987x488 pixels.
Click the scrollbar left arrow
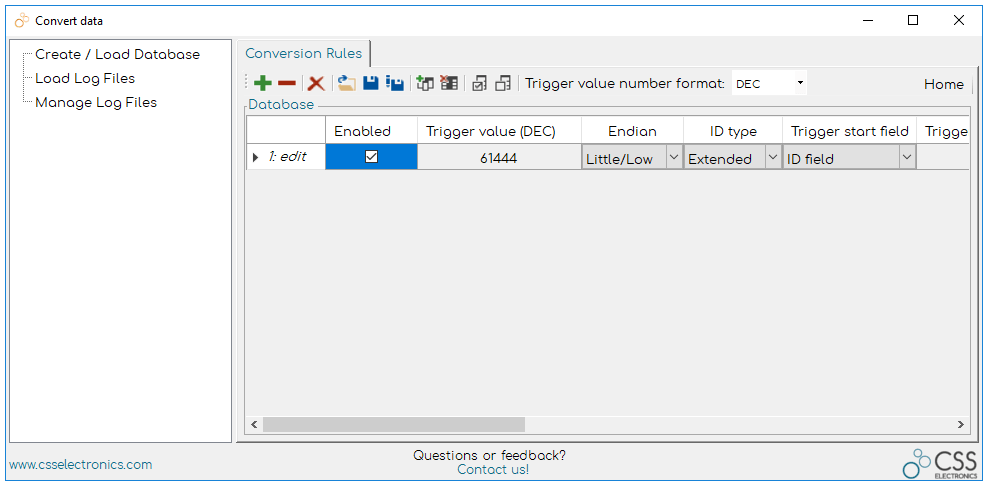tap(254, 424)
